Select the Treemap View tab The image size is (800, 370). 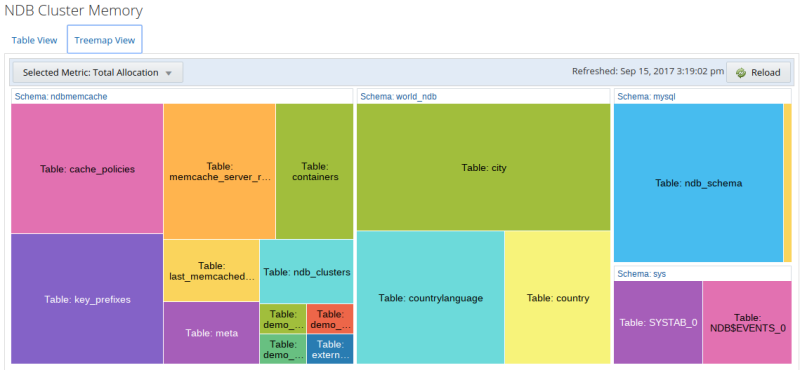[x=105, y=40]
